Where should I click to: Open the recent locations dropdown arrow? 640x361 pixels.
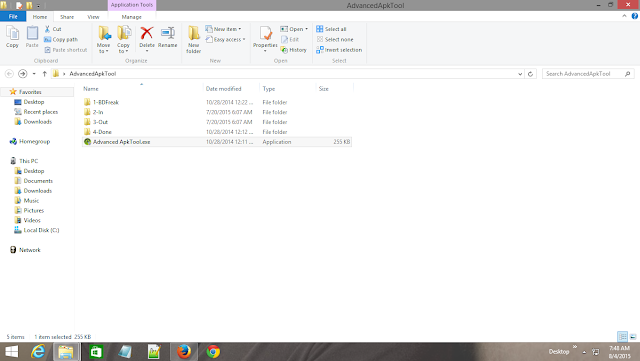pos(34,74)
